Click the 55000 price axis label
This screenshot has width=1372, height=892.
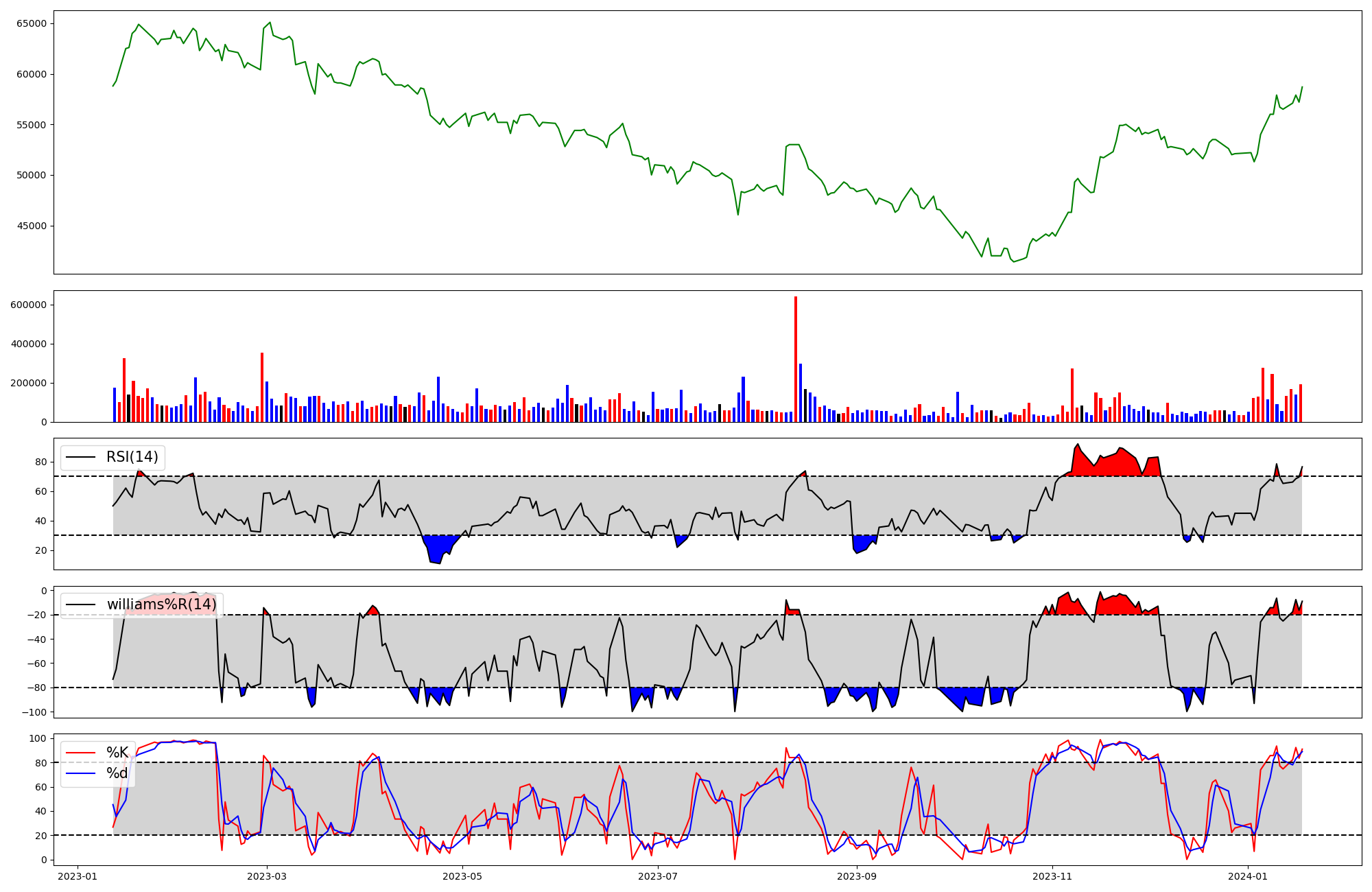(x=32, y=125)
